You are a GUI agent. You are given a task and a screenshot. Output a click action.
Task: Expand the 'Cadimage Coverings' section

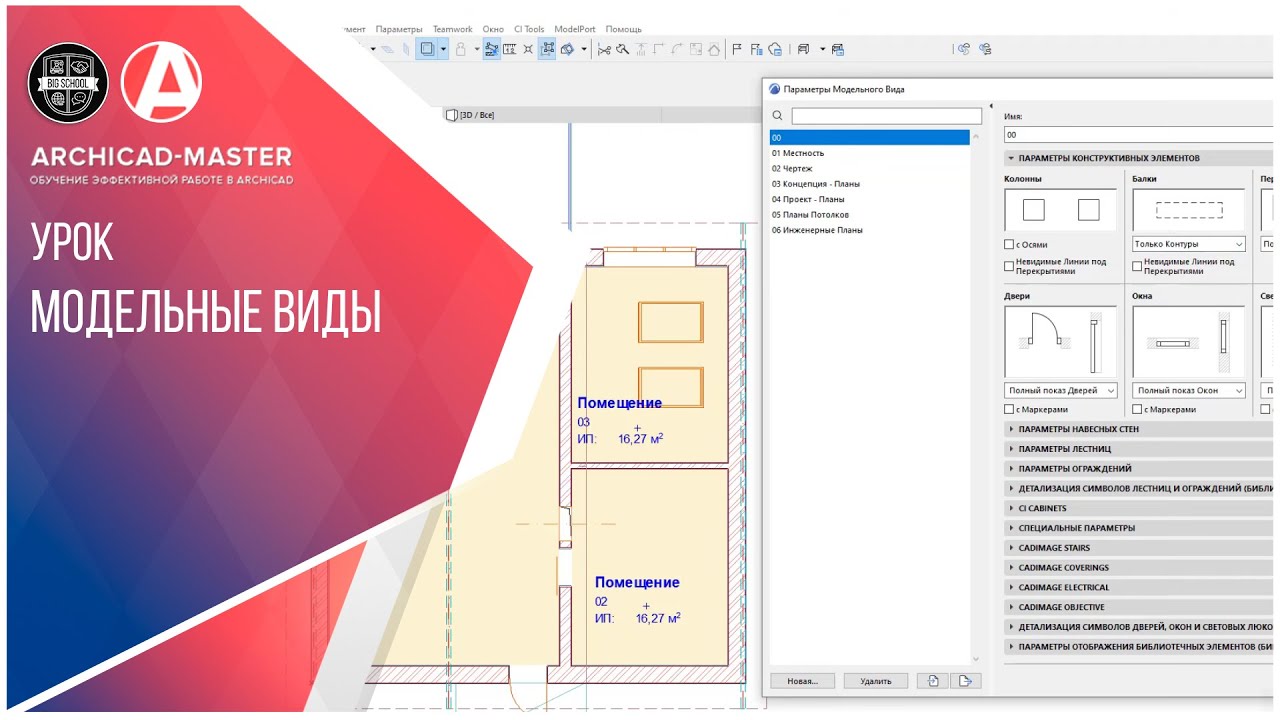coord(1138,568)
